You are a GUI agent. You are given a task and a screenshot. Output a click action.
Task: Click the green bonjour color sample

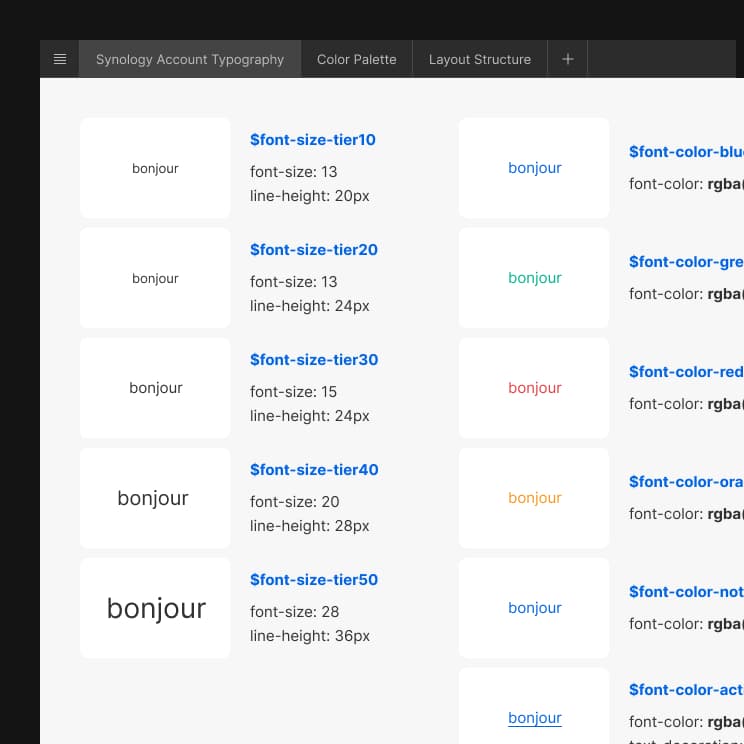[534, 278]
